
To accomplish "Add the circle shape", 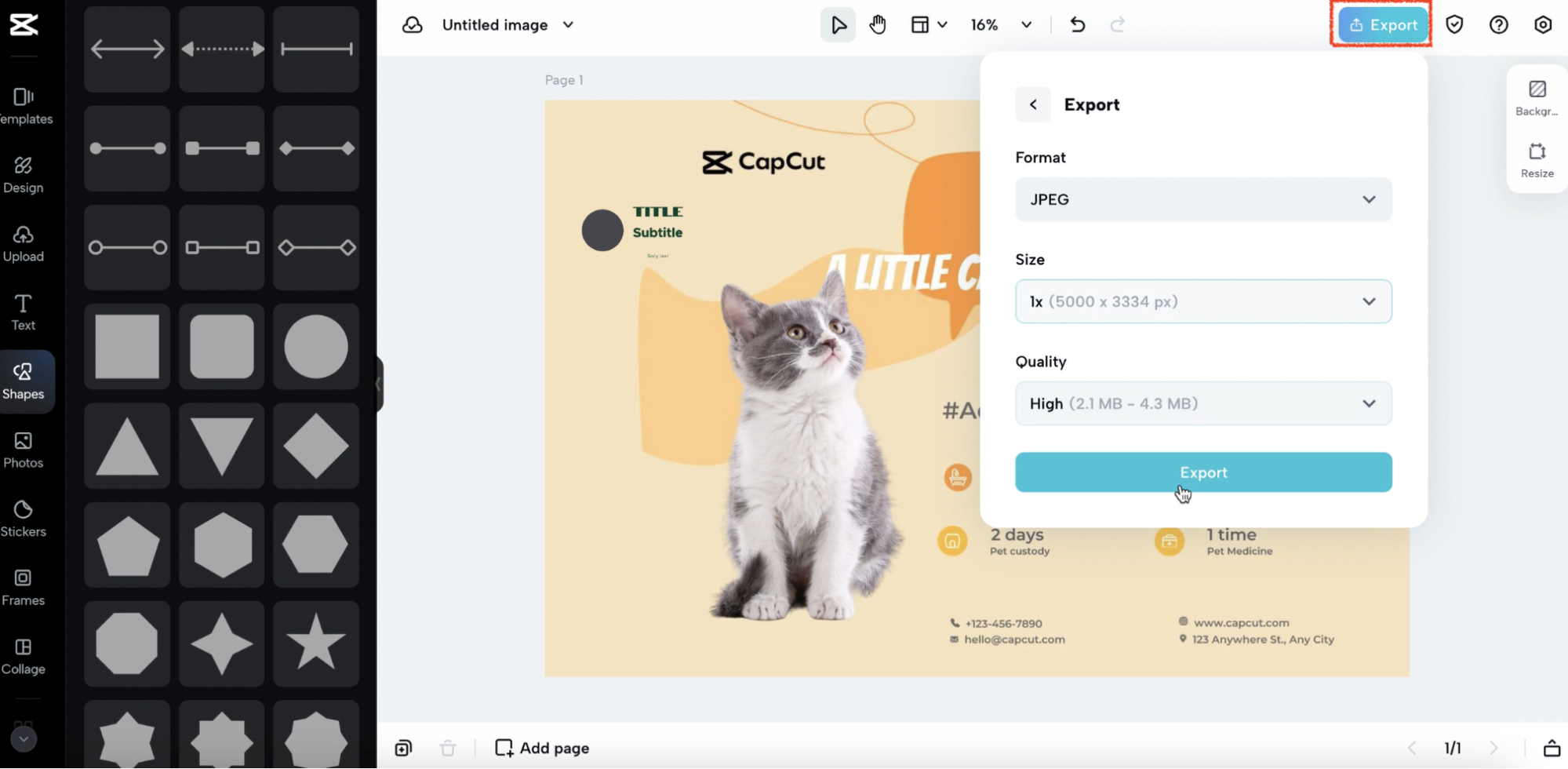I will (316, 347).
